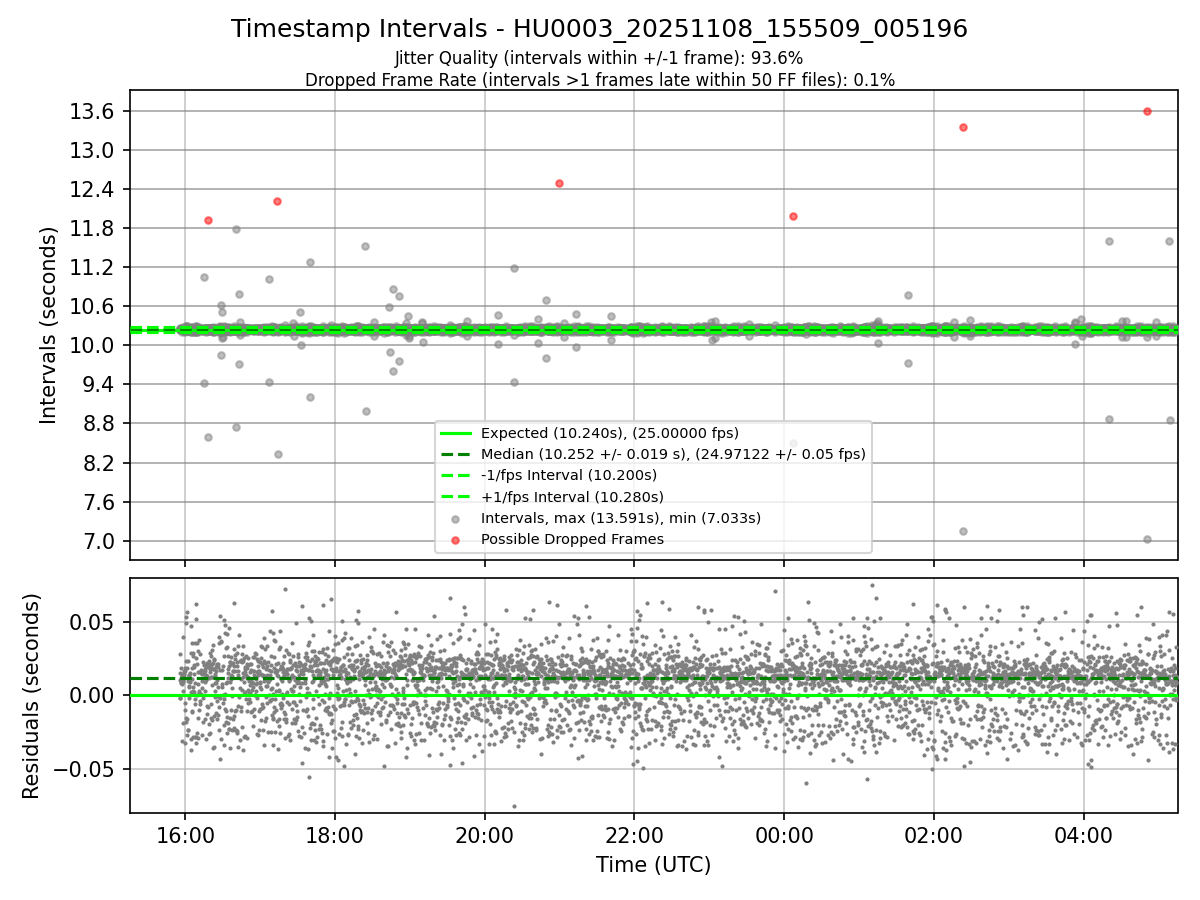Click the '16:00' x-axis tick label
The width and height of the screenshot is (1200, 900).
tap(184, 834)
